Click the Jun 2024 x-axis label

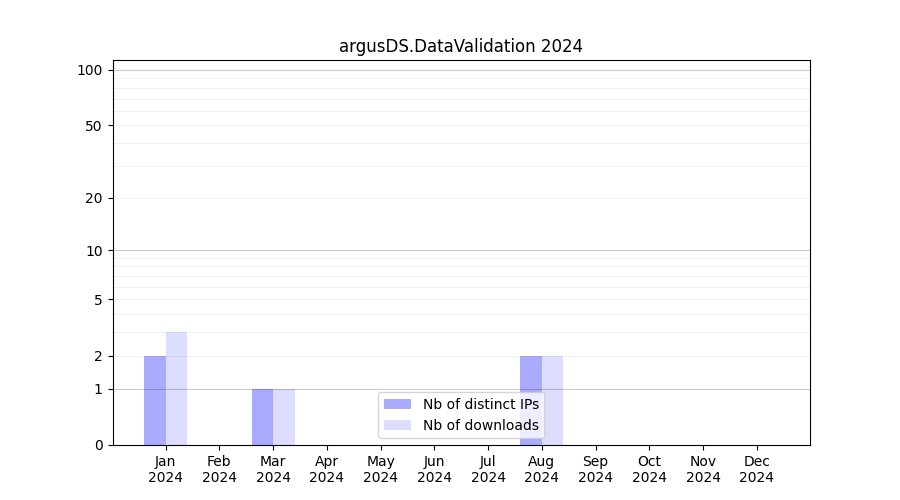click(434, 469)
